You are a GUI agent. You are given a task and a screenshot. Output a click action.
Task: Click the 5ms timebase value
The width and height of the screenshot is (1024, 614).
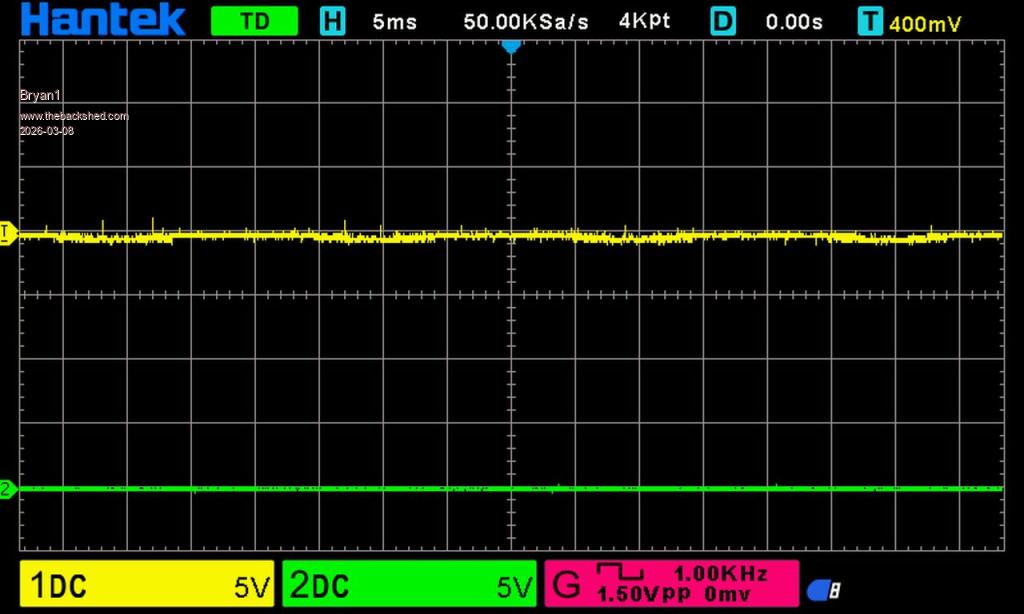(395, 21)
